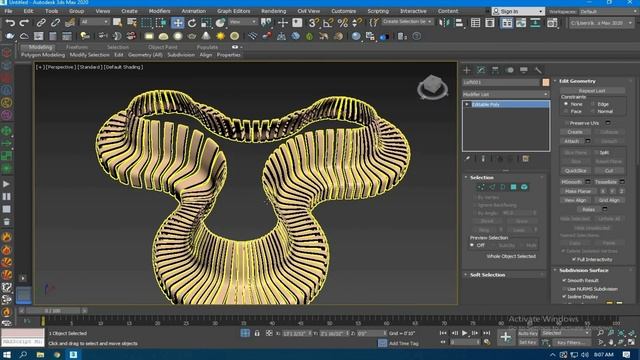Select the Face constraint radio button
640x360 pixels.
click(x=566, y=111)
